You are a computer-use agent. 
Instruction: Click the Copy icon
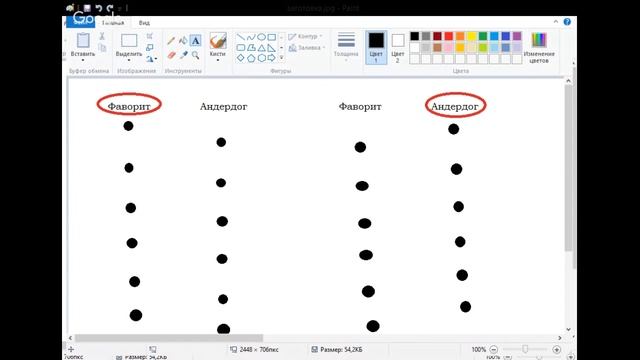pyautogui.click(x=102, y=47)
